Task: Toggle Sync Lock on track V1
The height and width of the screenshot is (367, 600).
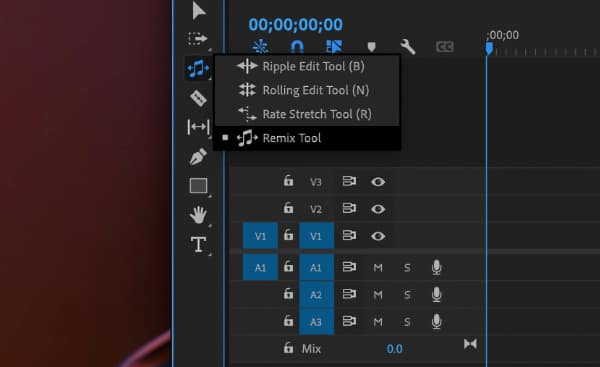Action: (349, 235)
